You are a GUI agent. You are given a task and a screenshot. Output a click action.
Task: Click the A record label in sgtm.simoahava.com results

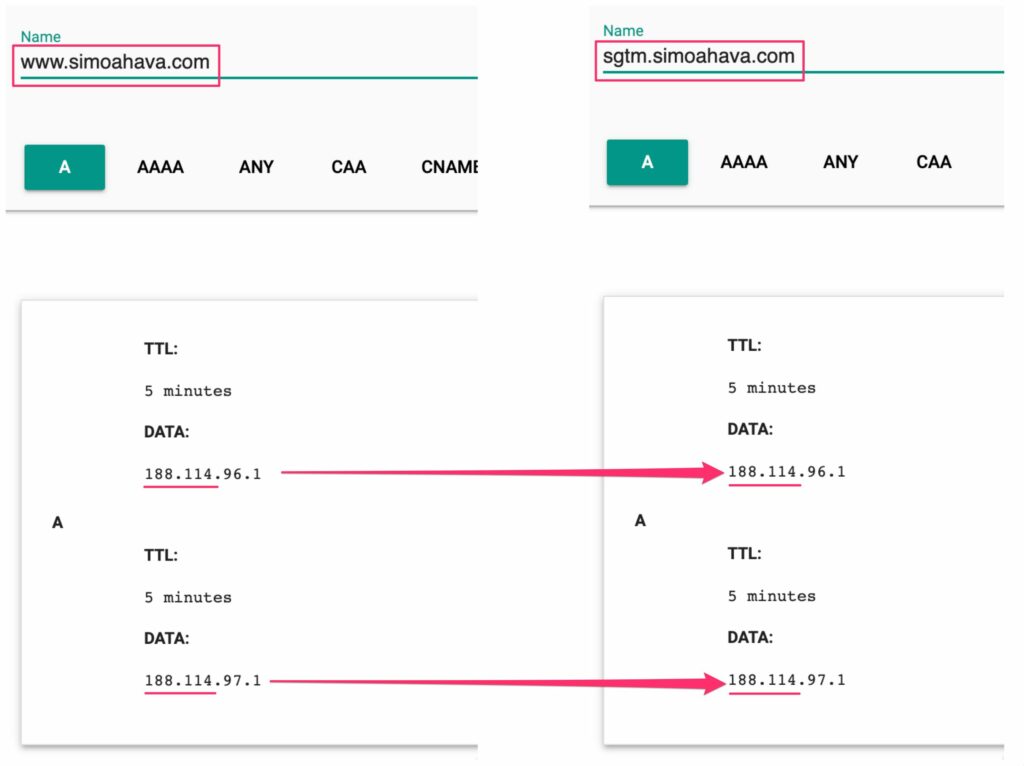tap(640, 520)
